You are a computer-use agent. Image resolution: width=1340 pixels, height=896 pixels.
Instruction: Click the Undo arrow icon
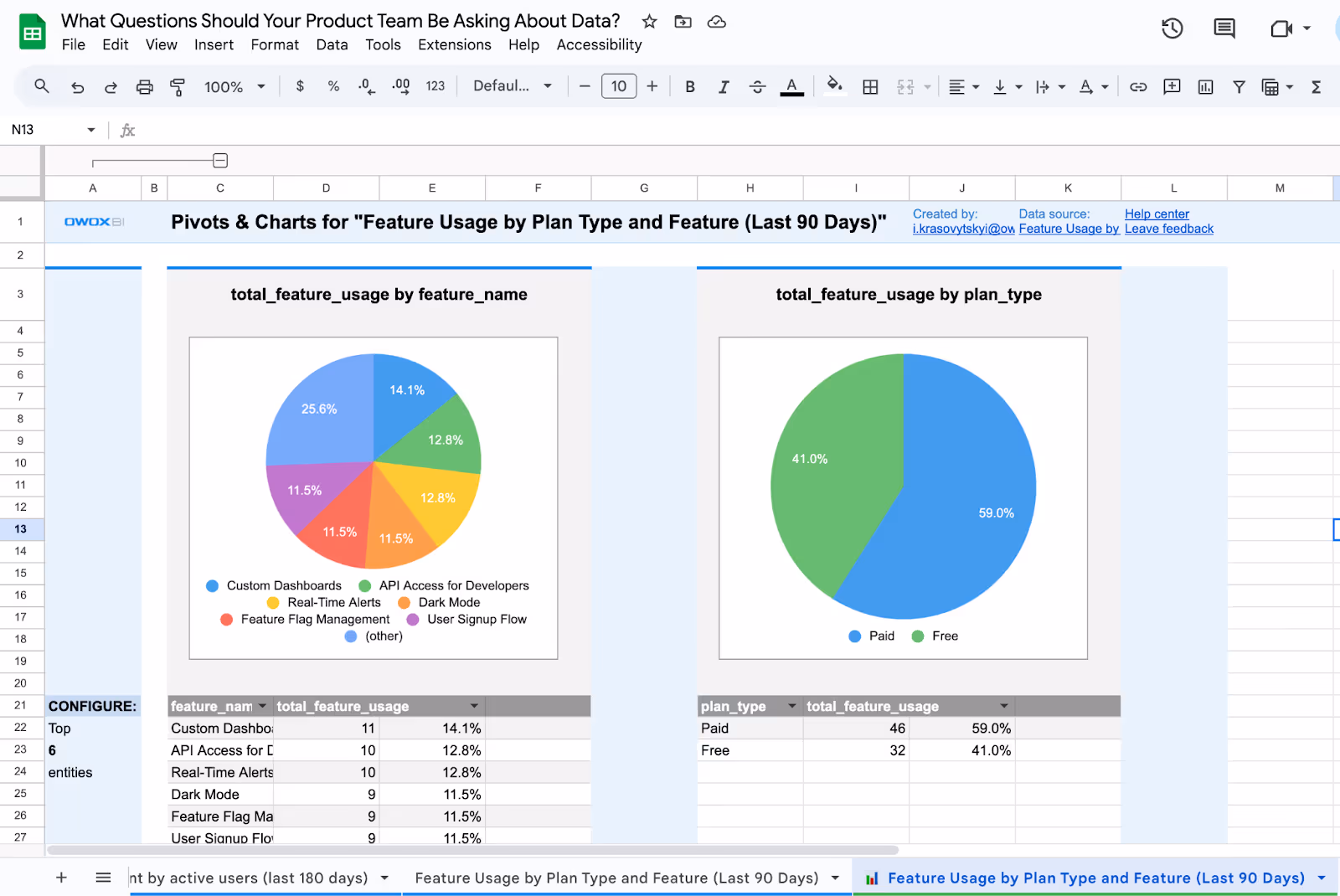click(x=77, y=87)
